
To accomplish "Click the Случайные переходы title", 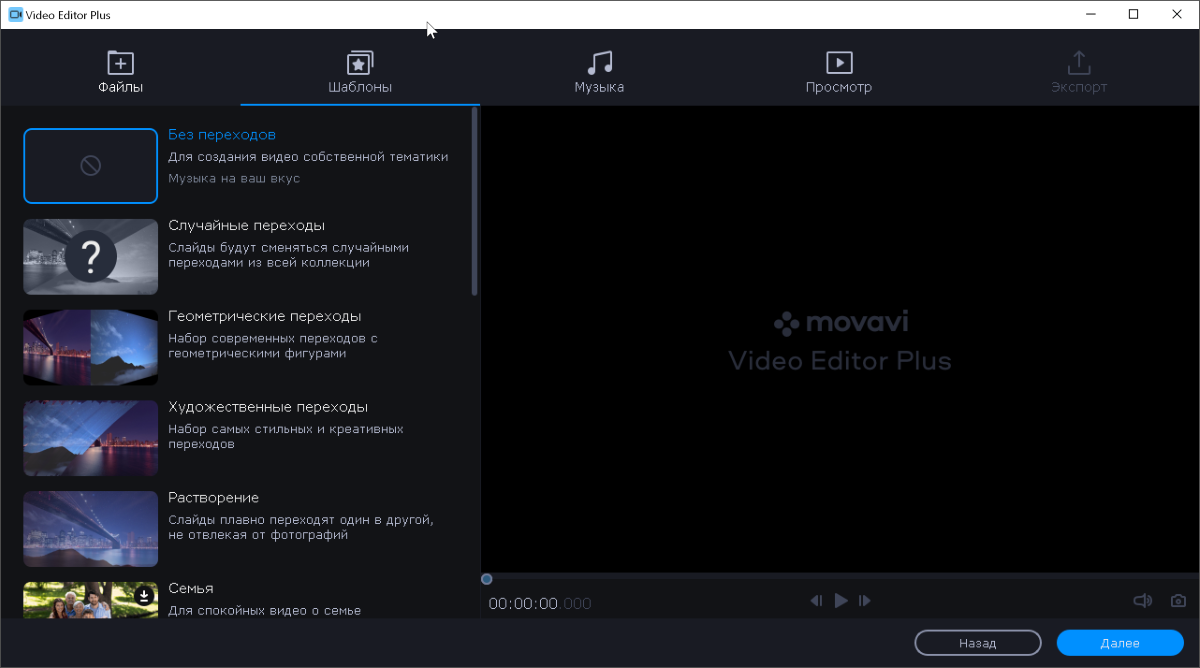I will click(246, 225).
